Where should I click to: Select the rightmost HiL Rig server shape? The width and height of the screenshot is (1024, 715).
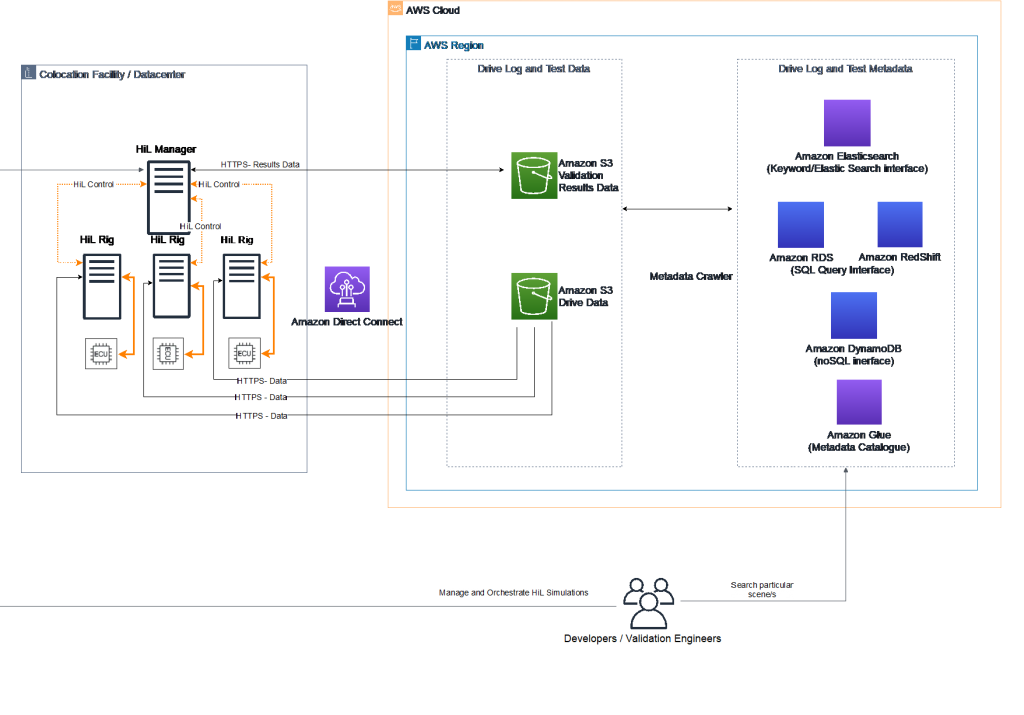click(x=241, y=283)
